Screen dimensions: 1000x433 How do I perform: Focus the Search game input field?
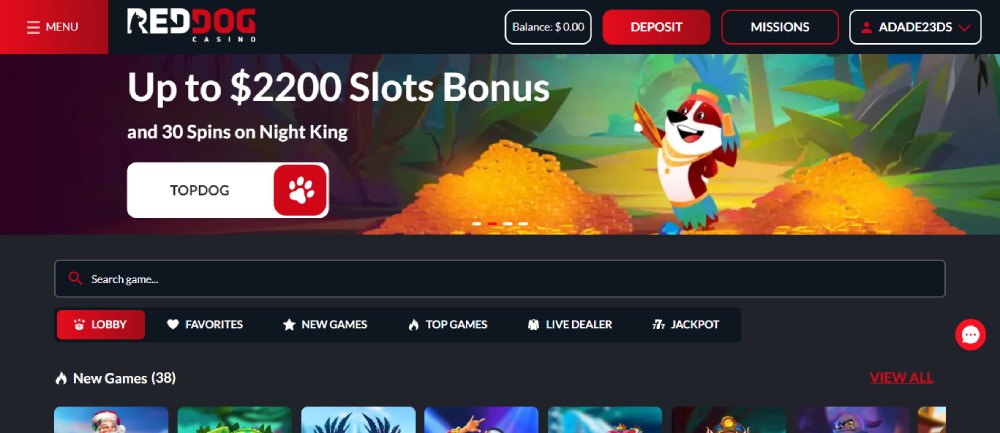click(500, 279)
